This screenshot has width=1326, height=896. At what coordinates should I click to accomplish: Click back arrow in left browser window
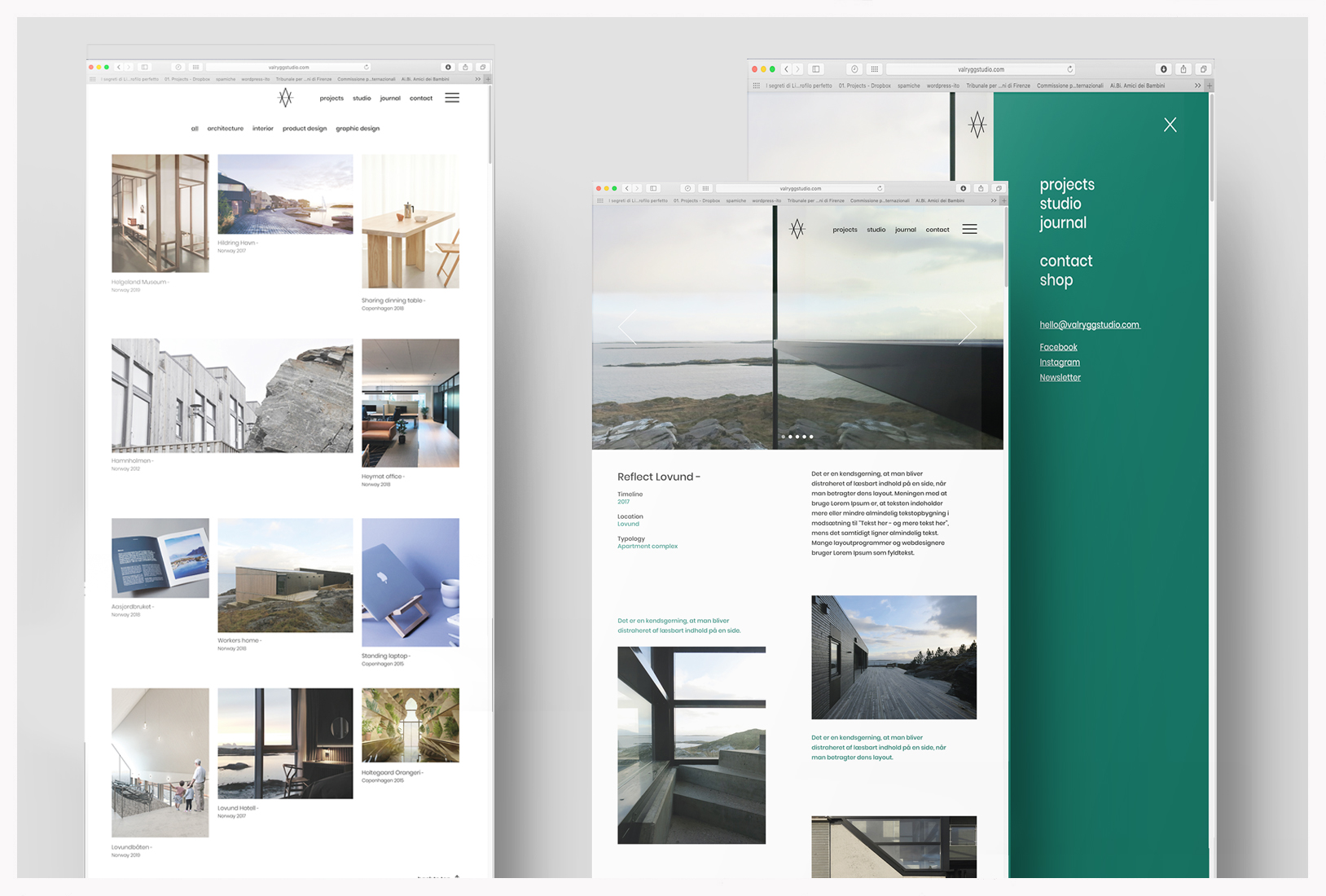119,67
